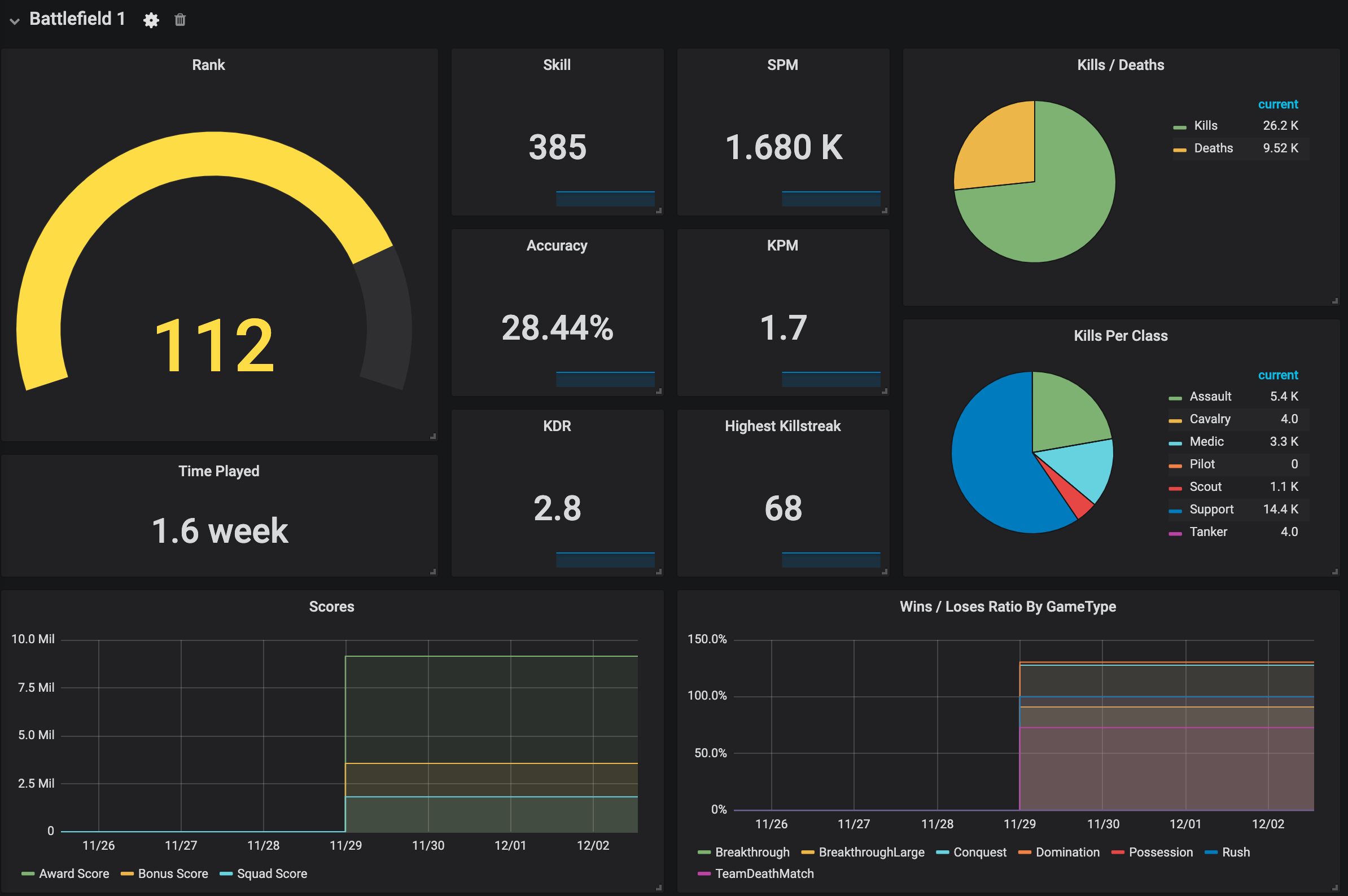
Task: Open the Scores panel menu
Action: click(331, 607)
